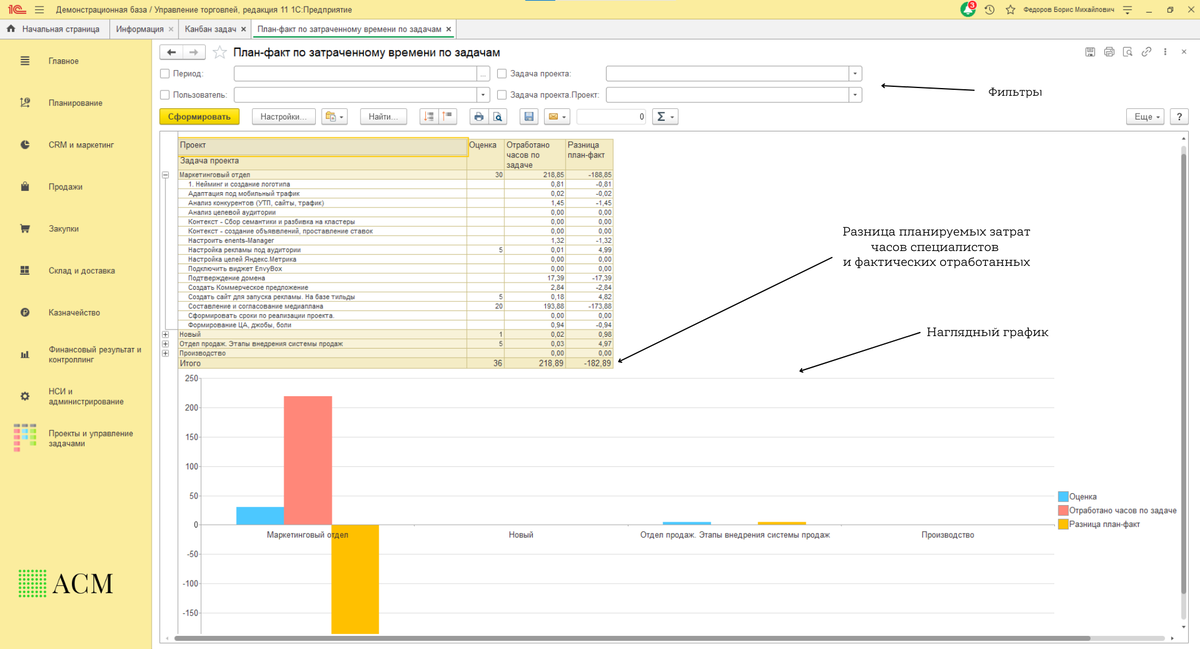Open Склад и доставка section
This screenshot has width=1200, height=649.
[82, 271]
